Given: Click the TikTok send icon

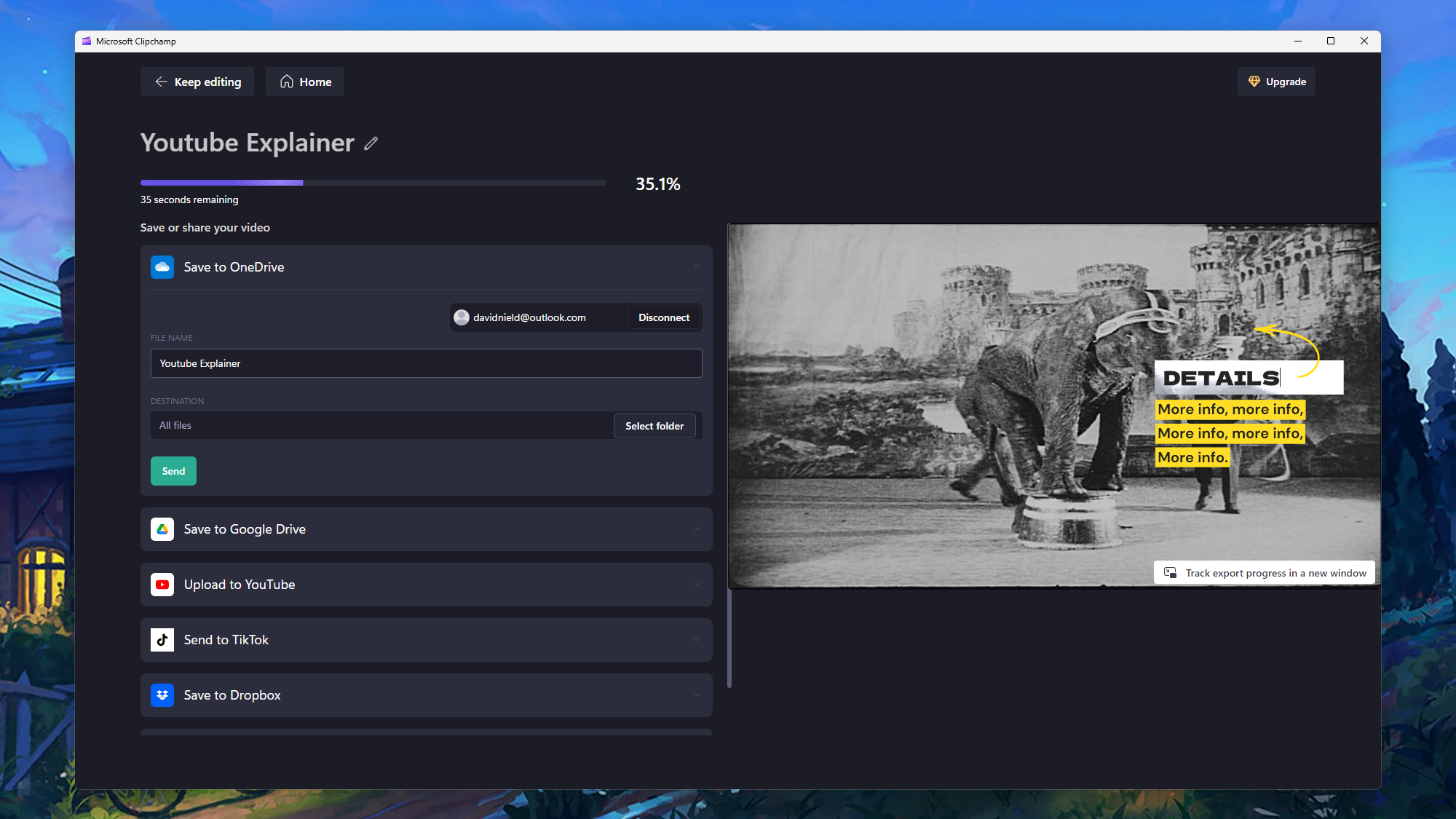Looking at the screenshot, I should tap(162, 640).
